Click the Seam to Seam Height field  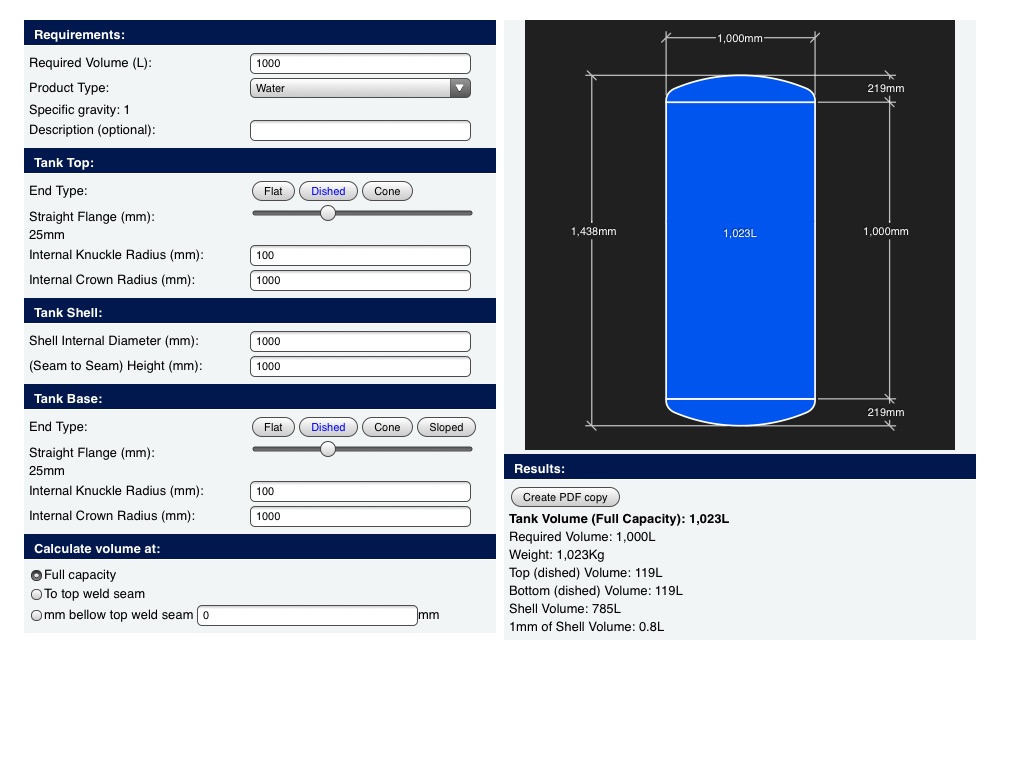[x=360, y=366]
